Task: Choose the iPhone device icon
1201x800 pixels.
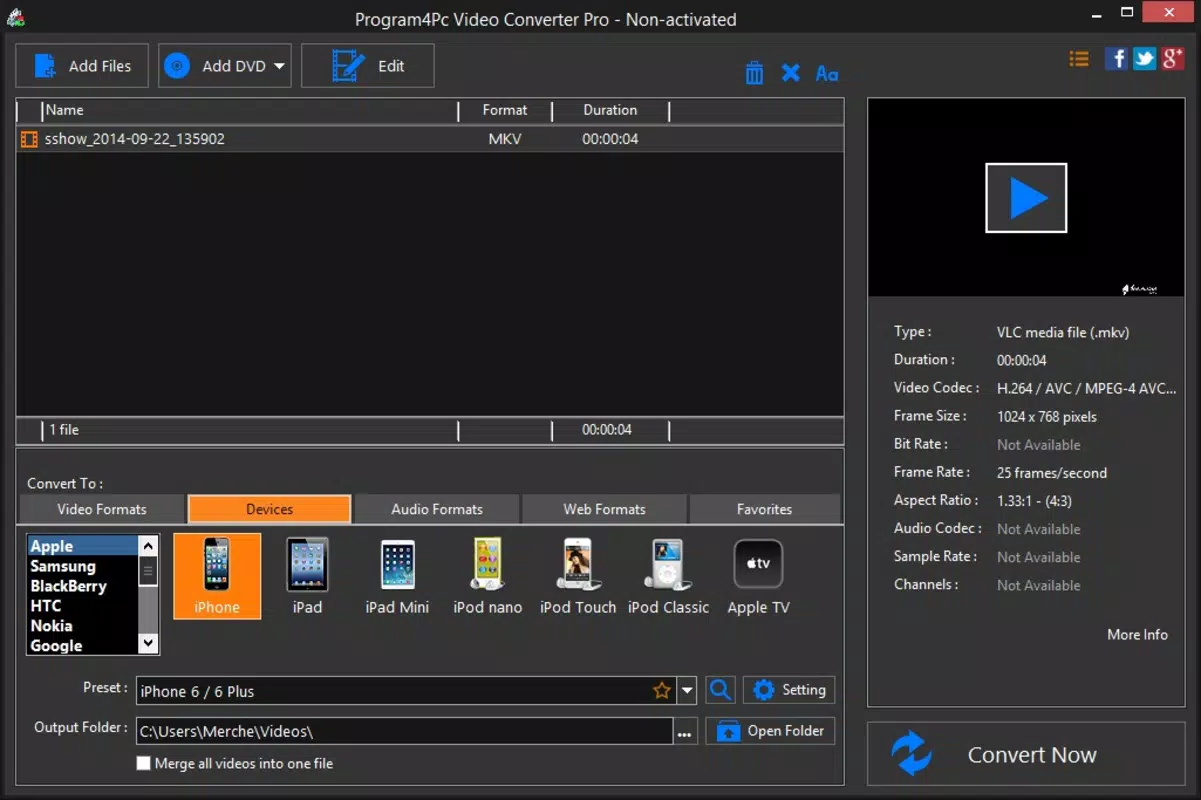Action: 217,576
